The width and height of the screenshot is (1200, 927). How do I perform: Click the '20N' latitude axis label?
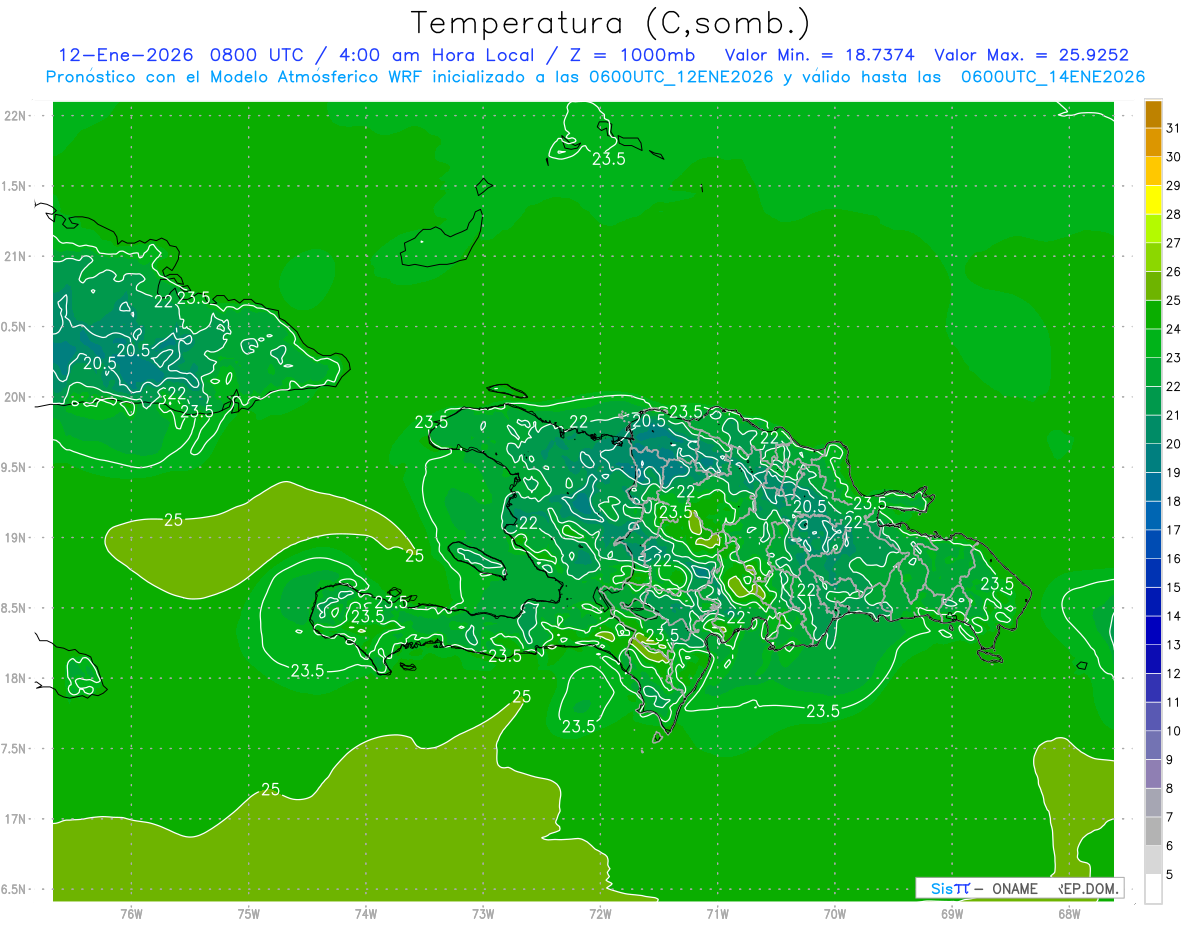[17, 397]
